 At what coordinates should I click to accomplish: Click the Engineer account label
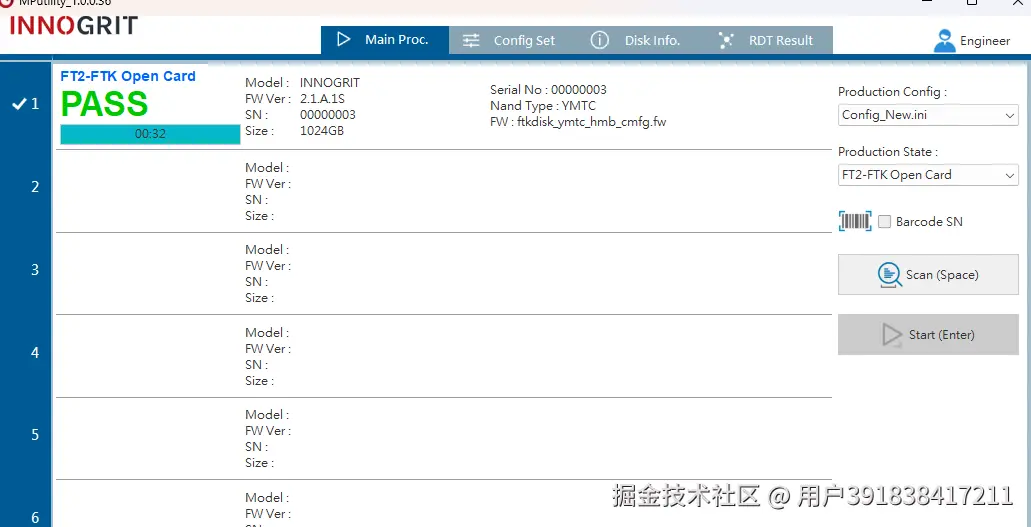point(984,41)
